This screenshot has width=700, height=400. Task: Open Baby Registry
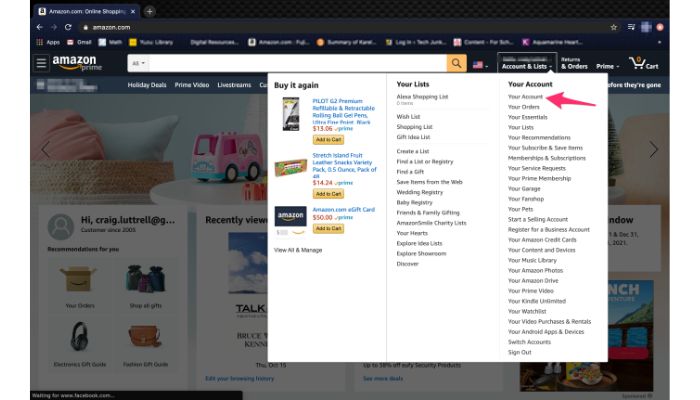pyautogui.click(x=414, y=202)
